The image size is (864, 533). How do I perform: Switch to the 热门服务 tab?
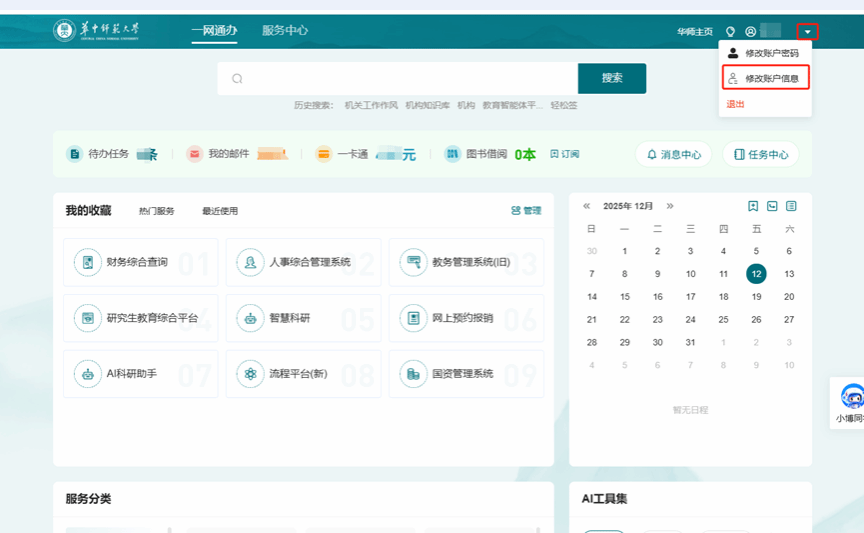[x=156, y=211]
